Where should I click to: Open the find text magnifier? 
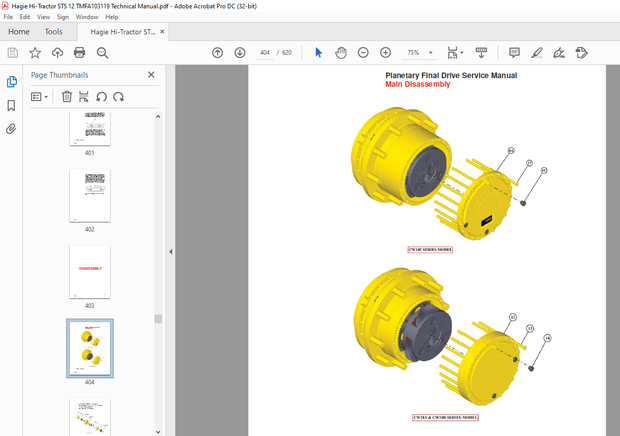coord(102,53)
